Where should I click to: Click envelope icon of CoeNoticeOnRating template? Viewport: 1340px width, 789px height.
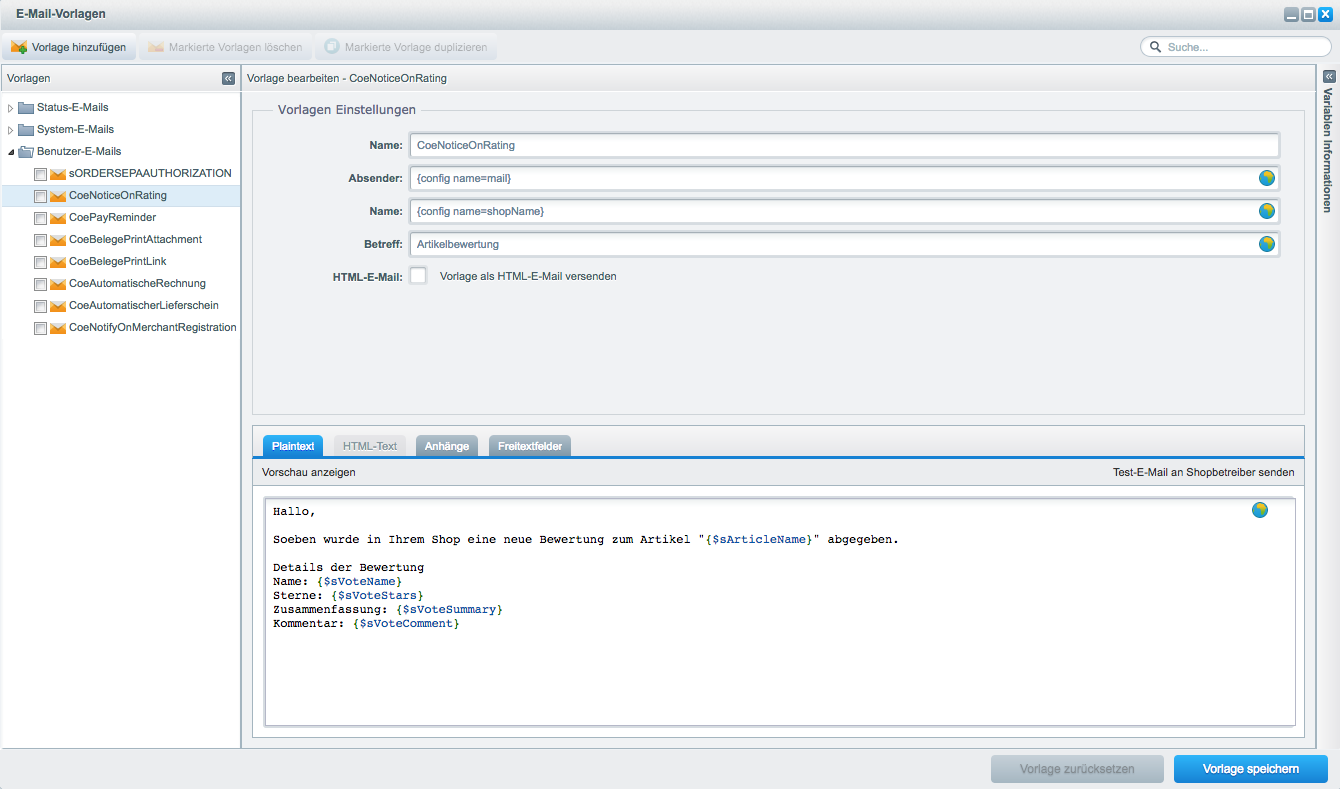point(58,196)
